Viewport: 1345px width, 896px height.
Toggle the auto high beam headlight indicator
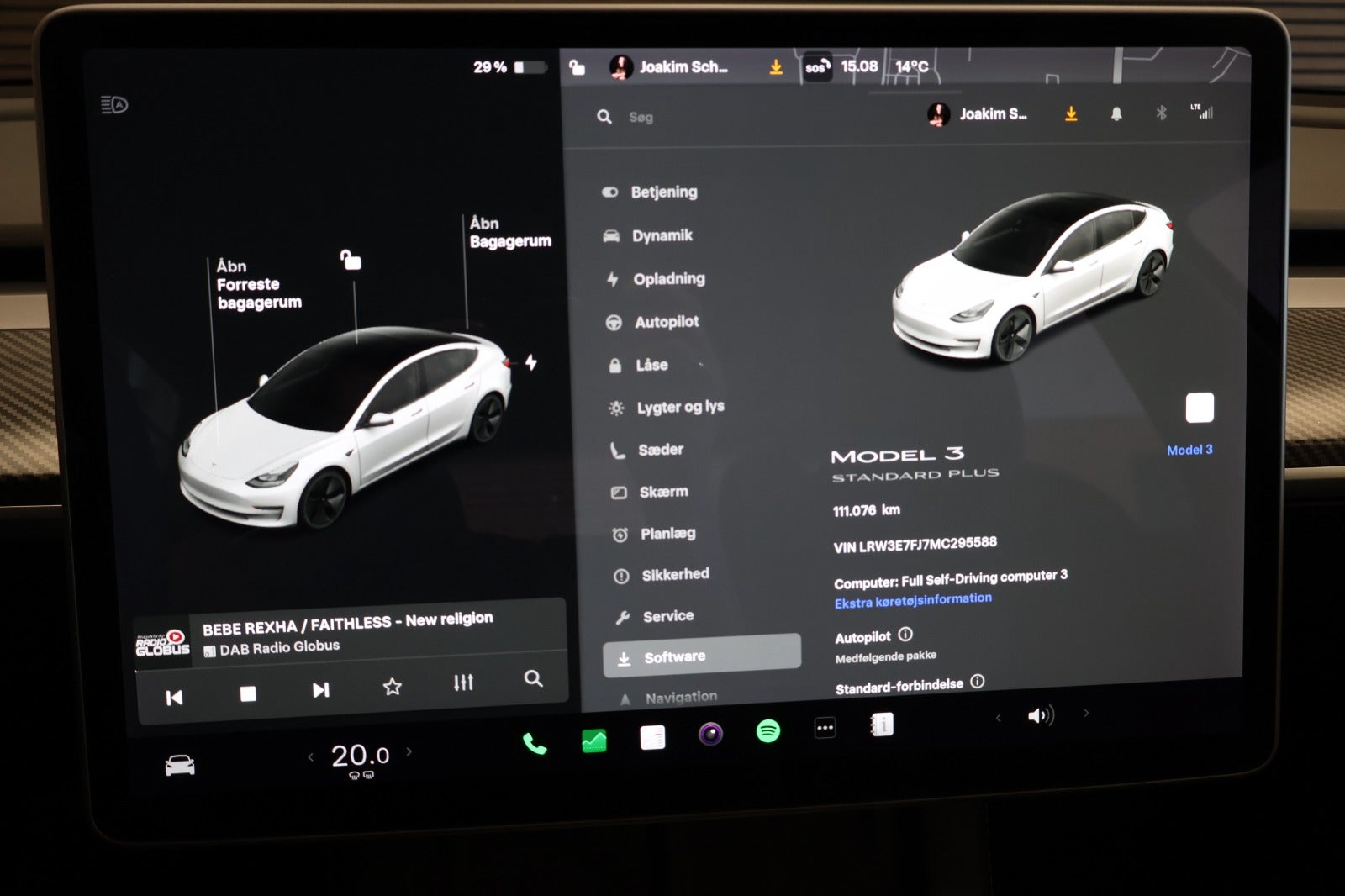point(114,105)
